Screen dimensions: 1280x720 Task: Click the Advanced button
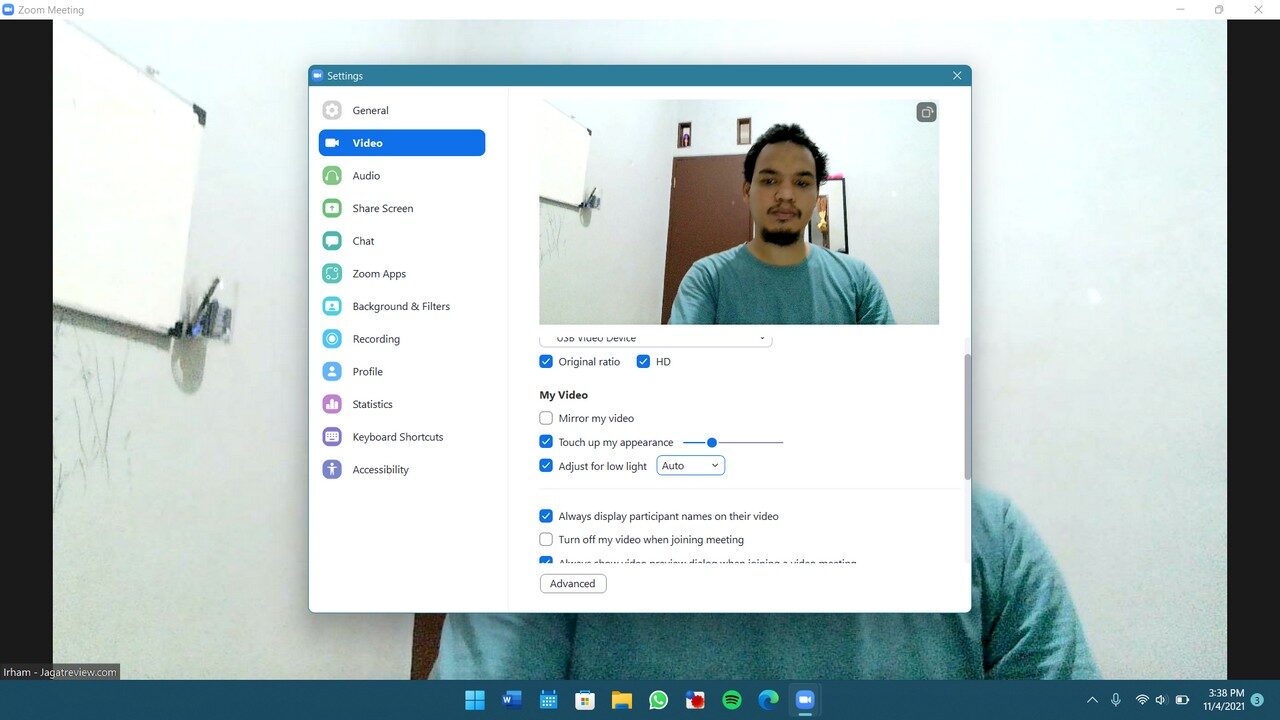pyautogui.click(x=573, y=584)
